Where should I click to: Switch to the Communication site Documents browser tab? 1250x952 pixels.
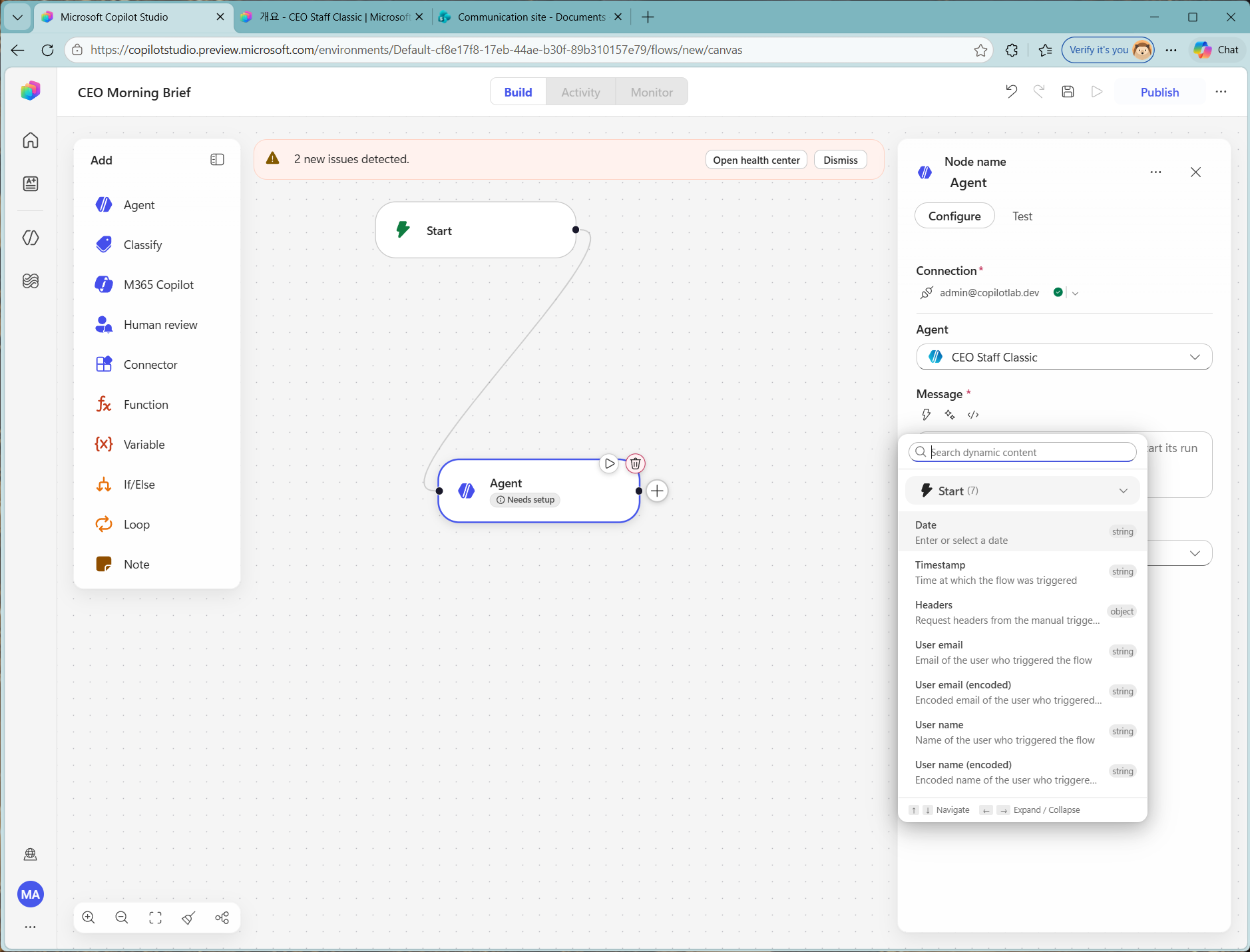531,17
